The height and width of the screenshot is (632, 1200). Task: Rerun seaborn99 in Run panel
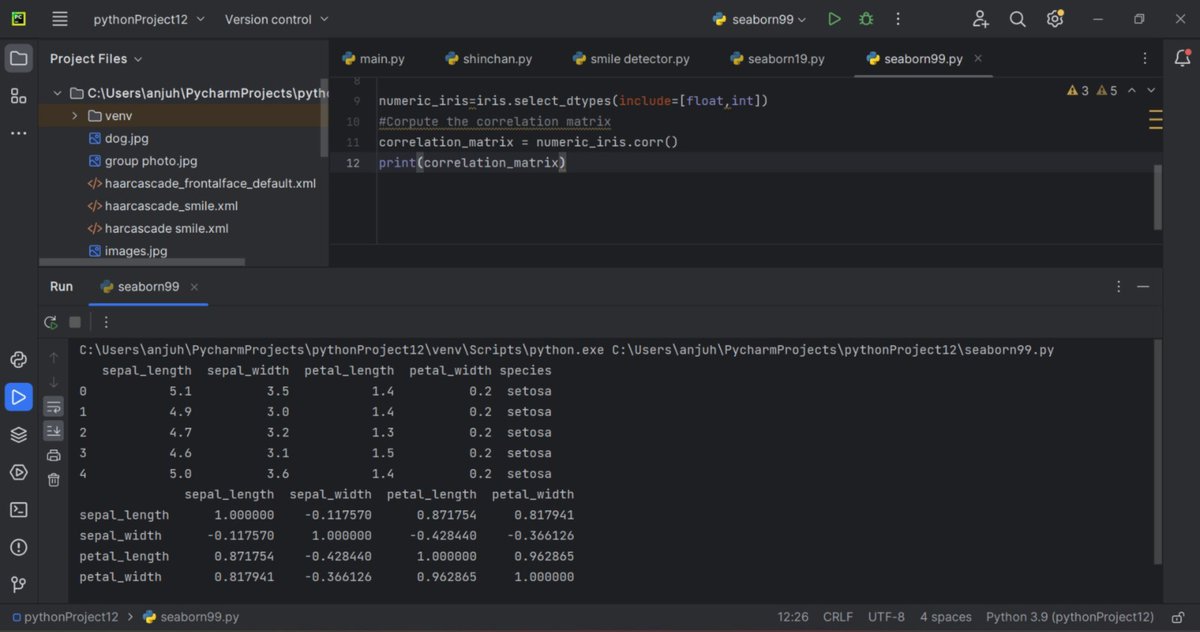click(51, 322)
